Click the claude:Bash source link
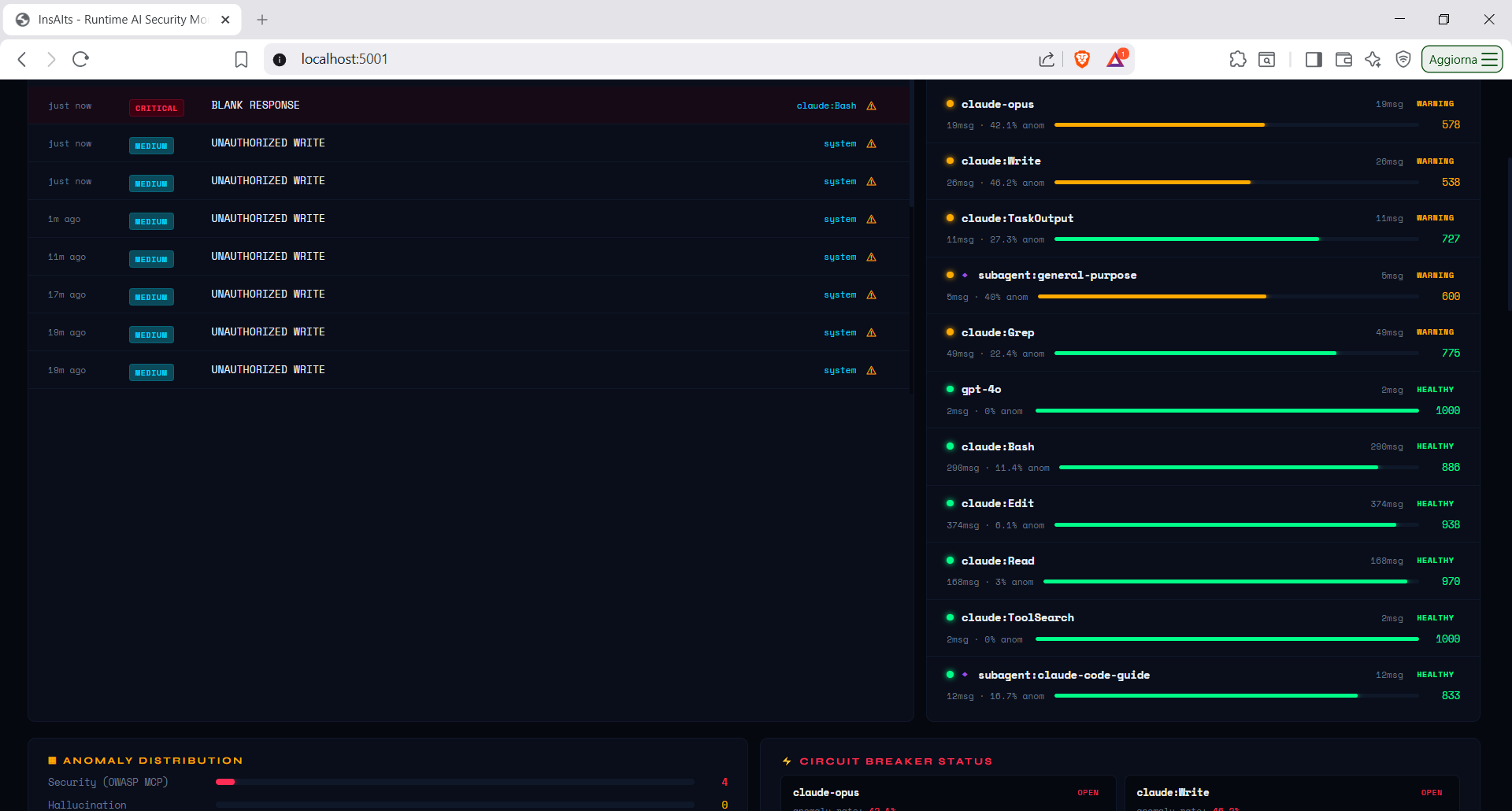 point(826,106)
